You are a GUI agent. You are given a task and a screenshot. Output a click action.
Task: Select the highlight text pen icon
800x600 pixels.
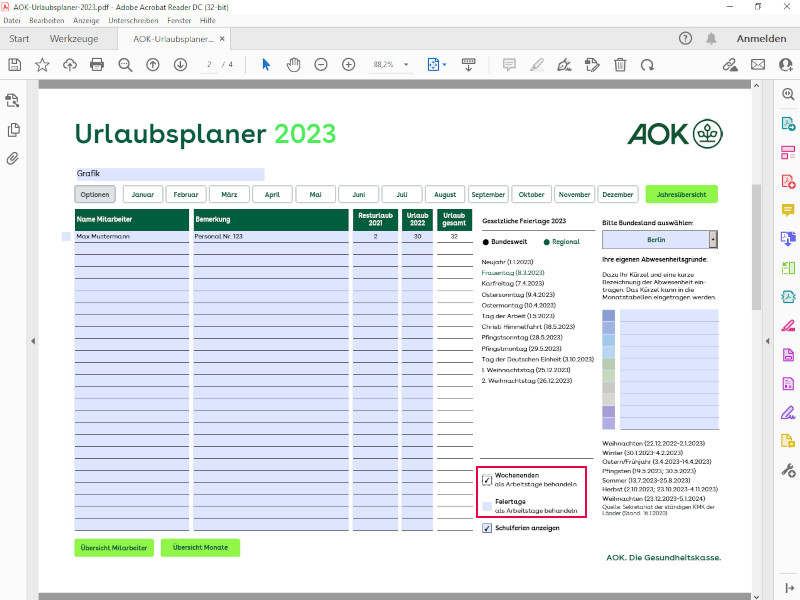pos(537,65)
